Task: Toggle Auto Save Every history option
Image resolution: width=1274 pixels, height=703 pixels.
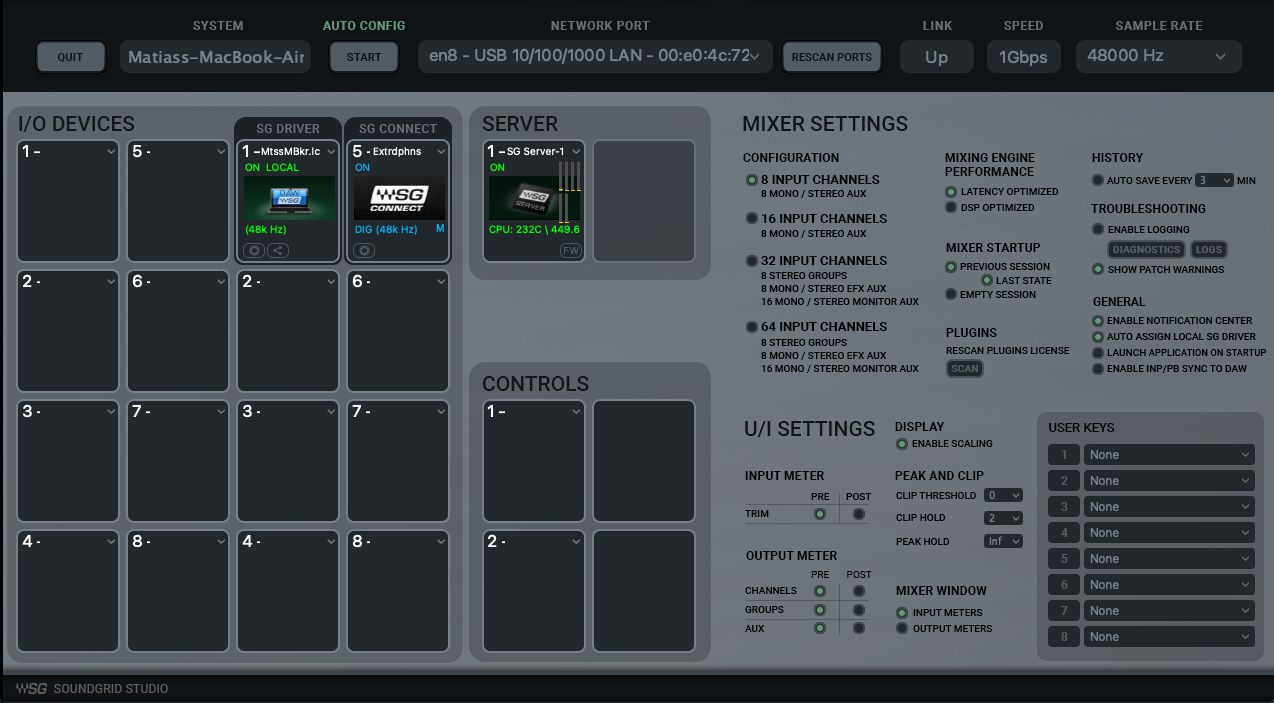Action: [1098, 180]
